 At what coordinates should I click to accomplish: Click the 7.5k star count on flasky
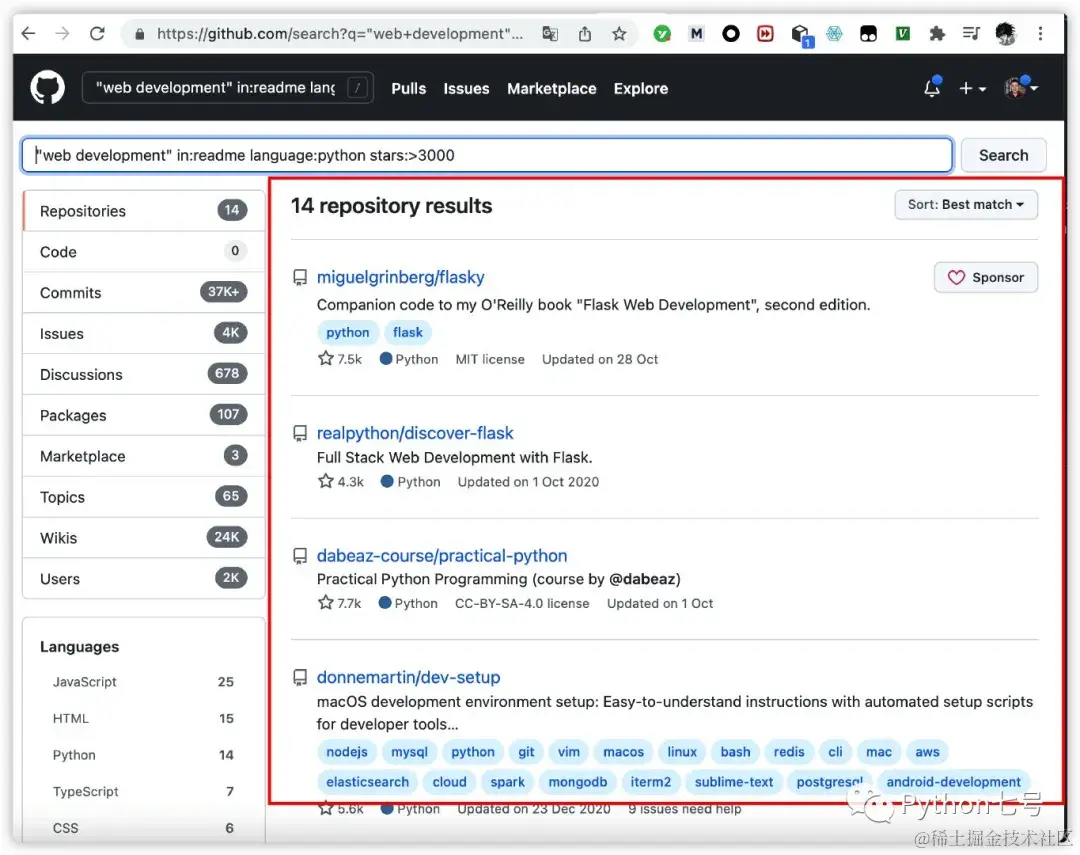click(340, 359)
